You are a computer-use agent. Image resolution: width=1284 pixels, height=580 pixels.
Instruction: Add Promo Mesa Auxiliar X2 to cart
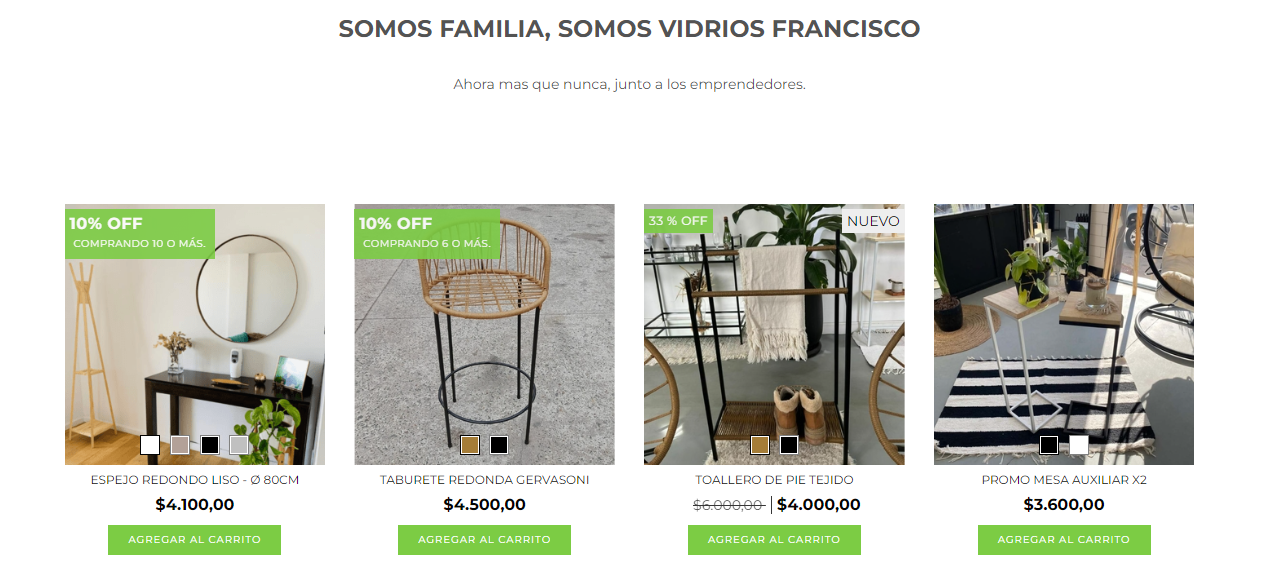(x=1064, y=540)
